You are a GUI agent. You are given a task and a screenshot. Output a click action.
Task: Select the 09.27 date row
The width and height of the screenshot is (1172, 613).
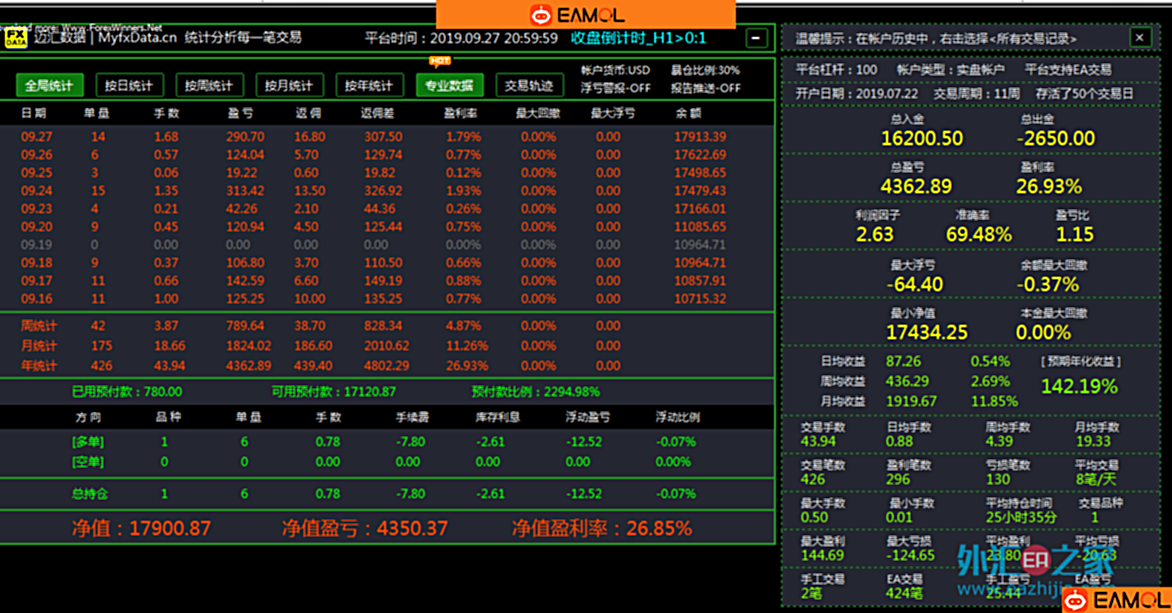point(36,137)
